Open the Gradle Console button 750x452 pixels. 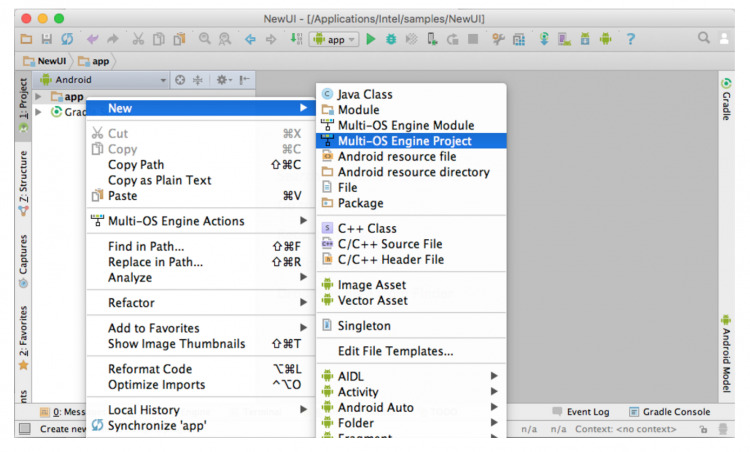[x=669, y=412]
